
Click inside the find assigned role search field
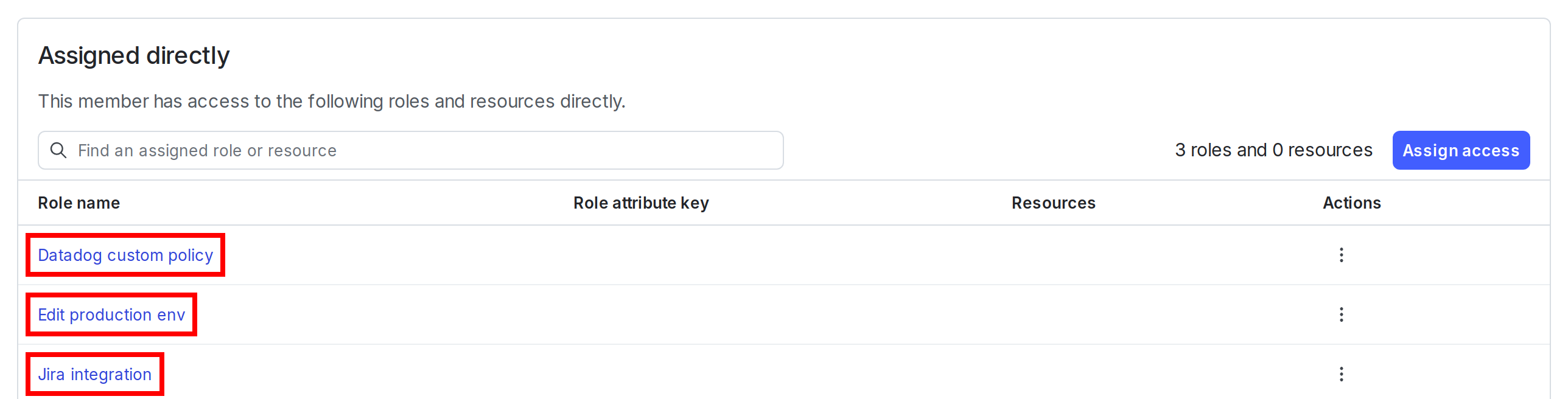coord(365,150)
